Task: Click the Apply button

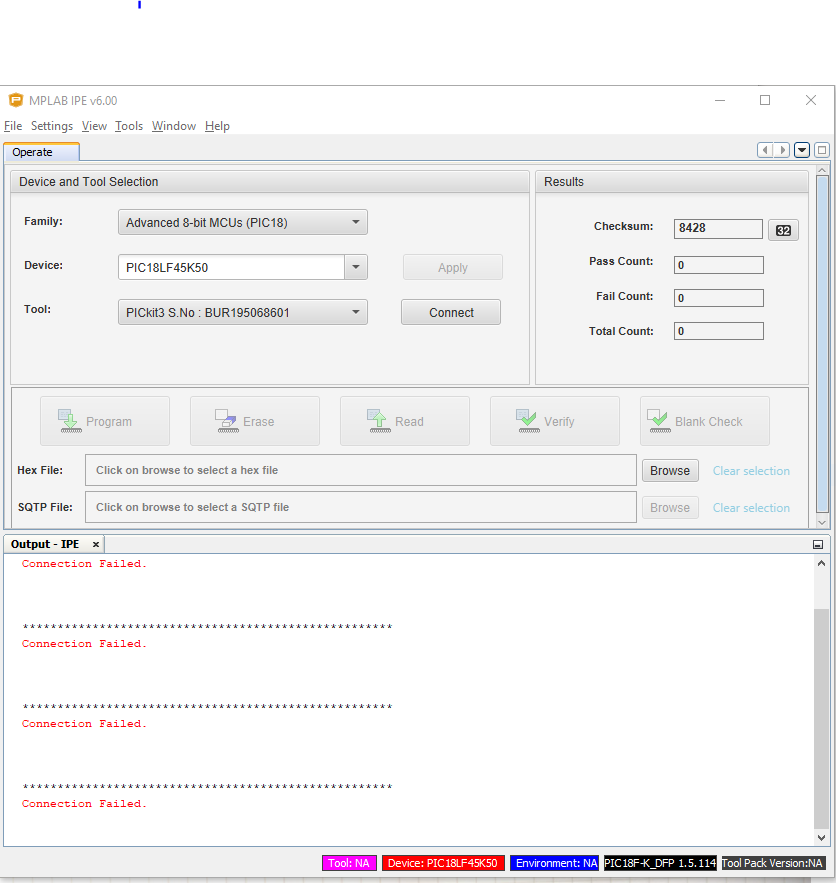Action: tap(453, 267)
